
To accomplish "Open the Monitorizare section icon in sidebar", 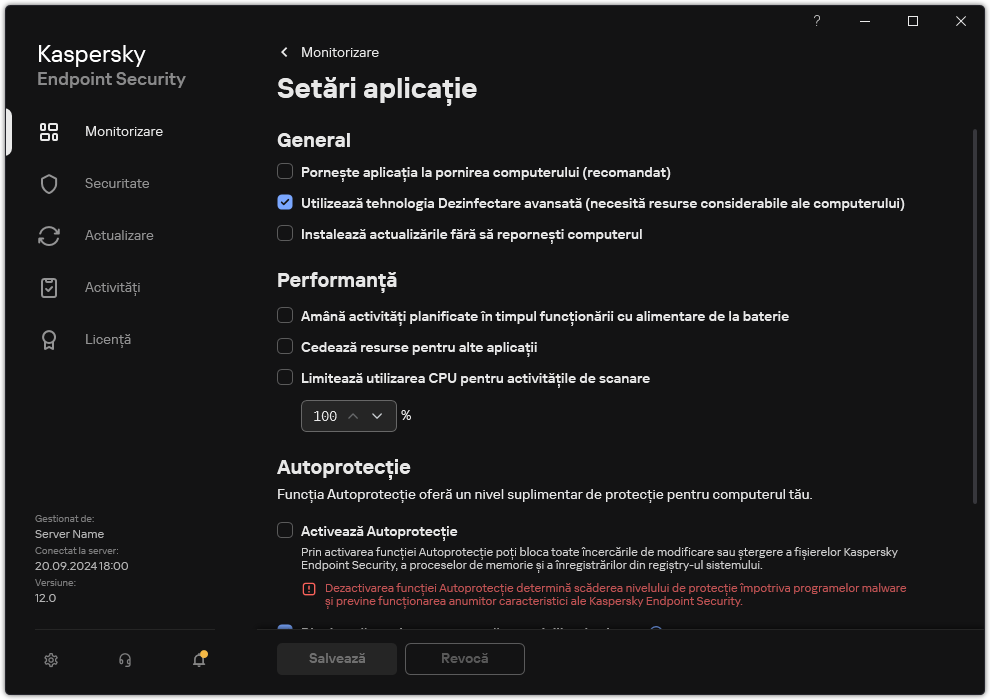I will (x=49, y=131).
